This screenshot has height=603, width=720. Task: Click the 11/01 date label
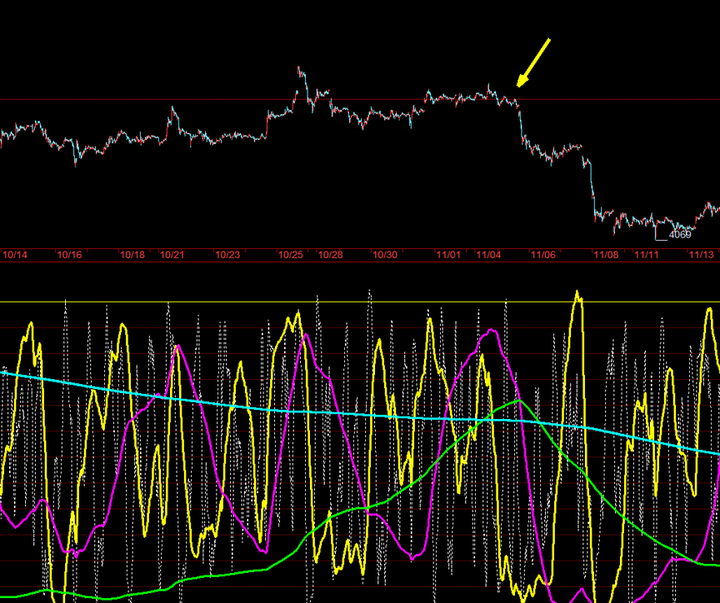coord(448,255)
